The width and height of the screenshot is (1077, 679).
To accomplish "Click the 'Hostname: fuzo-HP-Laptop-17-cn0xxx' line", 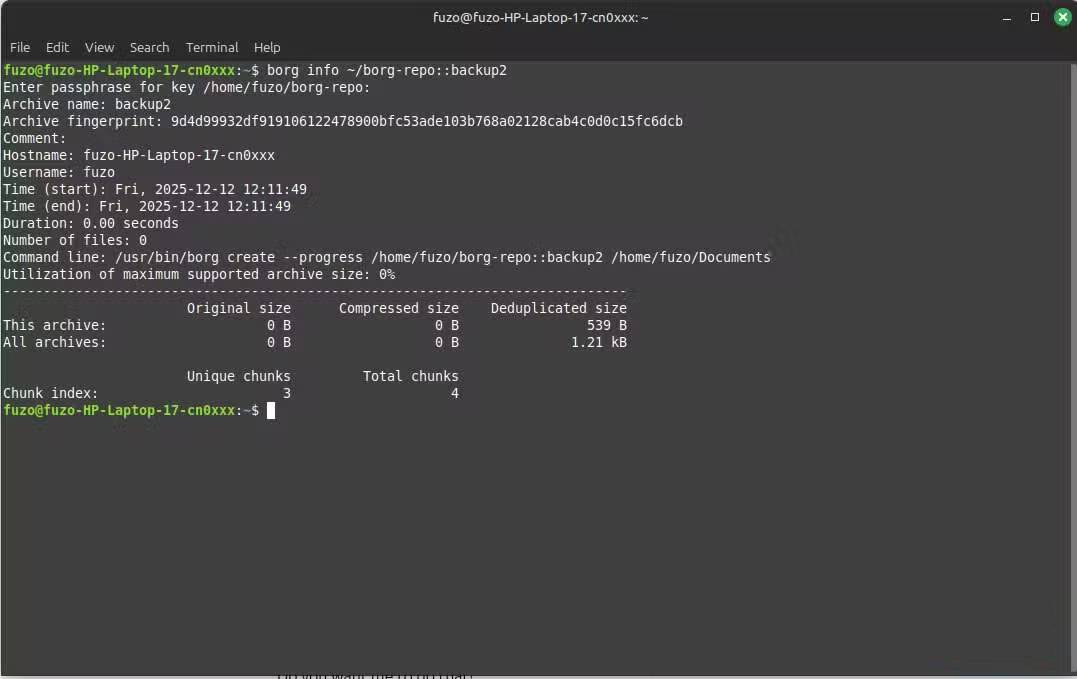I will pyautogui.click(x=139, y=155).
